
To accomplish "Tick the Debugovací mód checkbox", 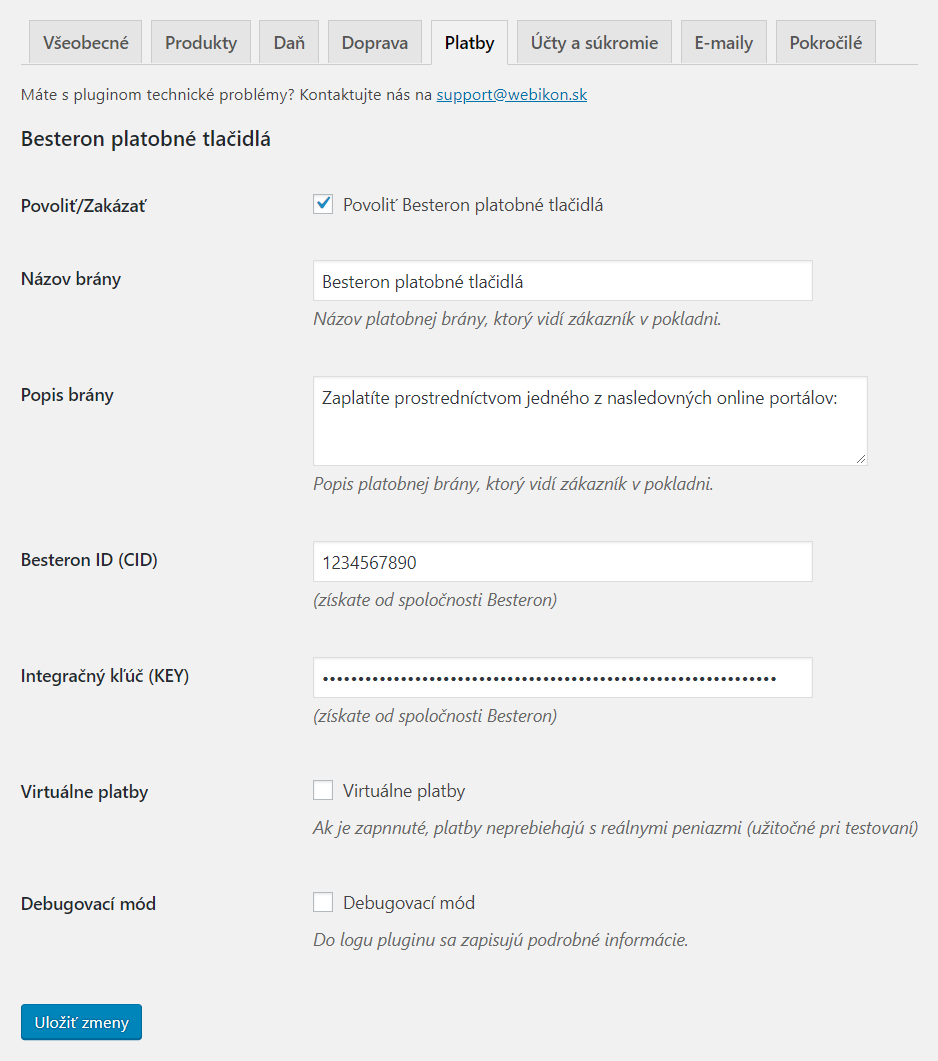I will 323,903.
